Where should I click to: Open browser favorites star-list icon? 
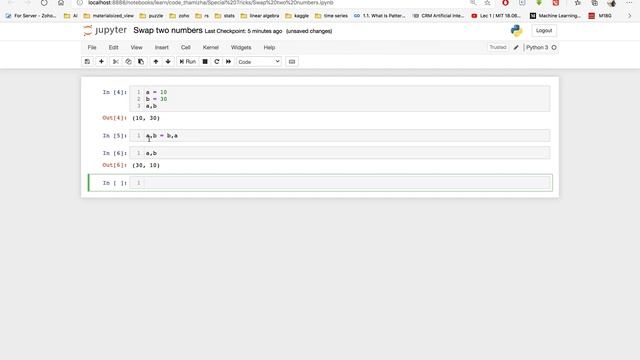tap(578, 2)
